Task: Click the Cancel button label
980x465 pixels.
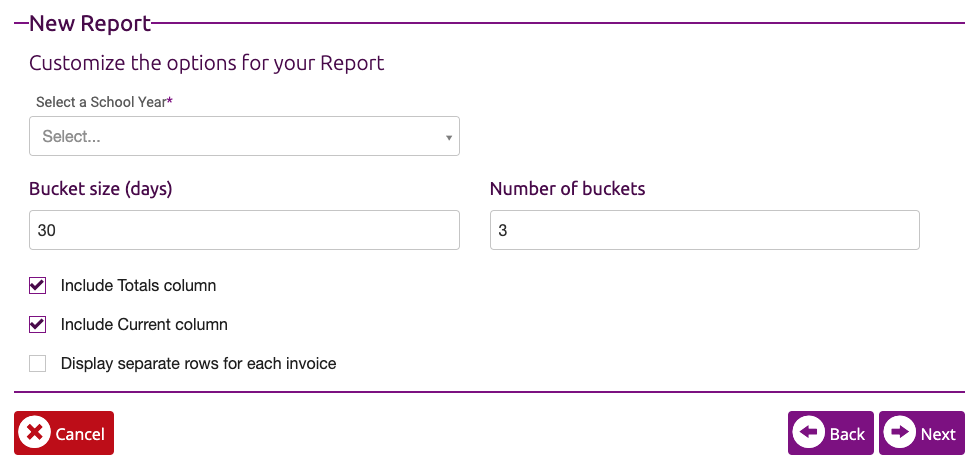Action: 80,434
